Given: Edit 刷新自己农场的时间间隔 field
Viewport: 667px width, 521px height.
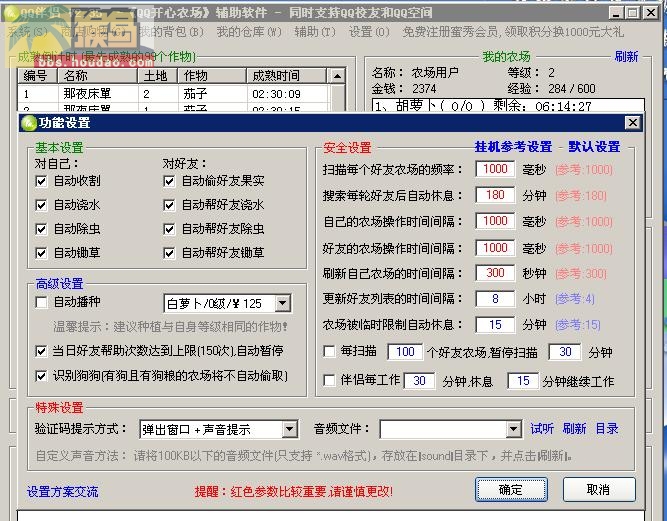Looking at the screenshot, I should coord(495,273).
